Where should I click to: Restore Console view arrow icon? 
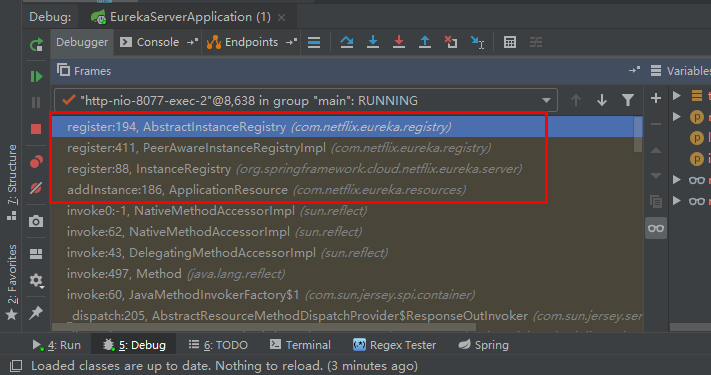pyautogui.click(x=192, y=42)
